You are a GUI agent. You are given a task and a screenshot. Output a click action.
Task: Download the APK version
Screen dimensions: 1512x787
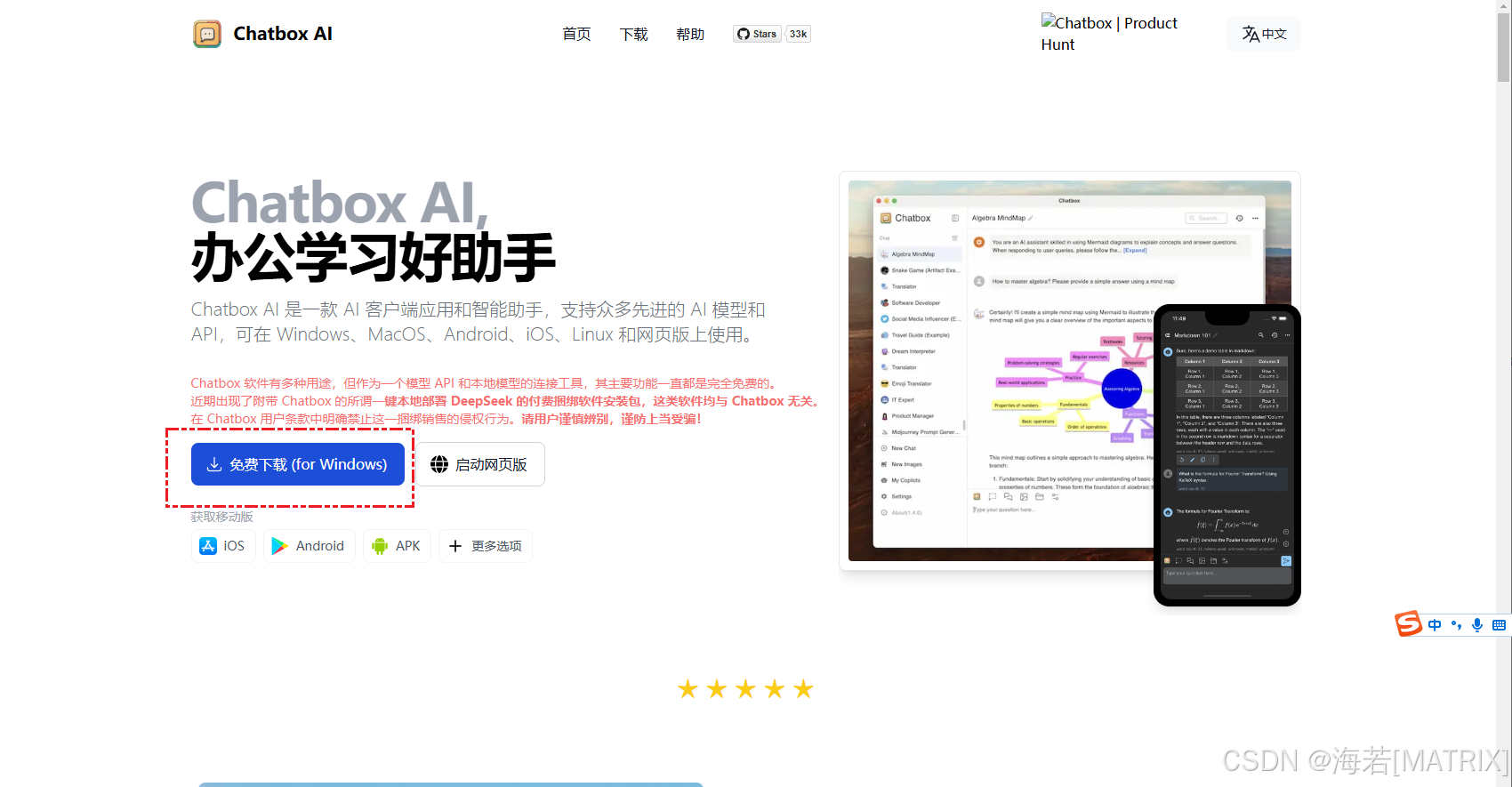click(x=397, y=546)
